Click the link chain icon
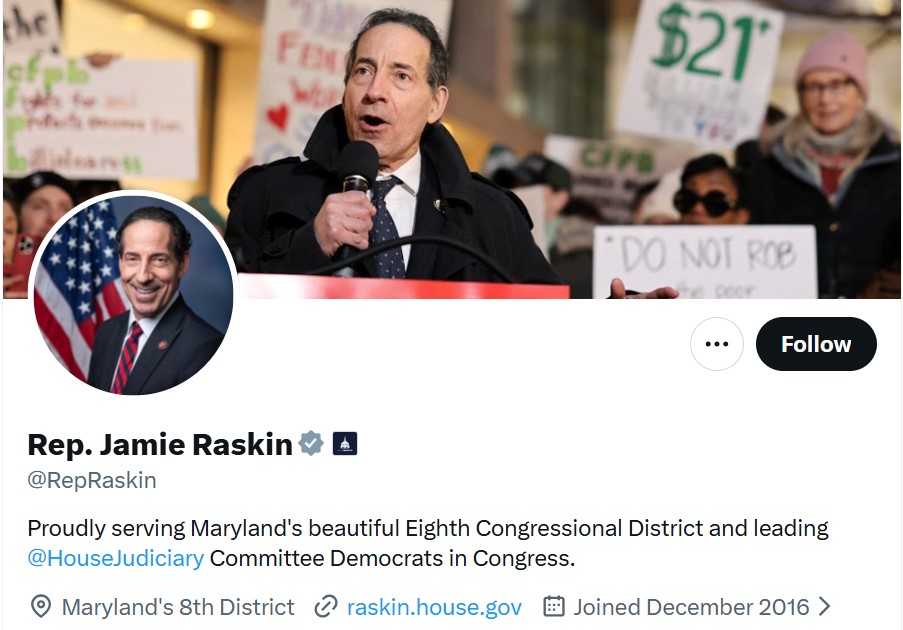Screen dimensions: 903x630 coord(325,607)
